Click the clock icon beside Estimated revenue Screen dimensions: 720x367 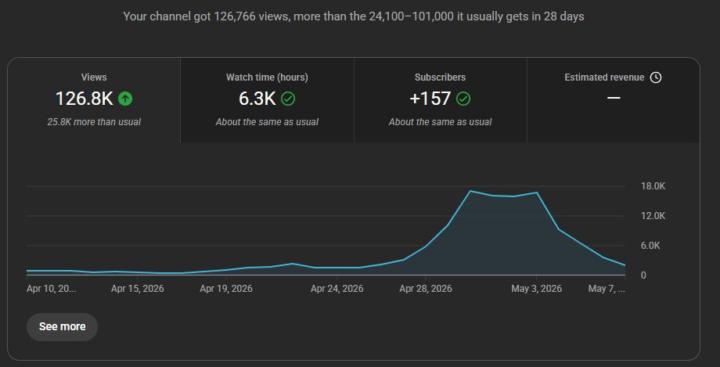[x=656, y=78]
